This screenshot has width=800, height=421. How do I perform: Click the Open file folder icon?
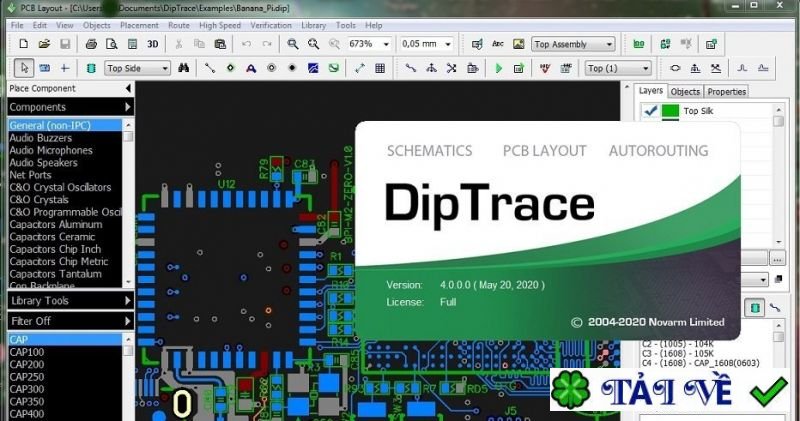[x=44, y=44]
